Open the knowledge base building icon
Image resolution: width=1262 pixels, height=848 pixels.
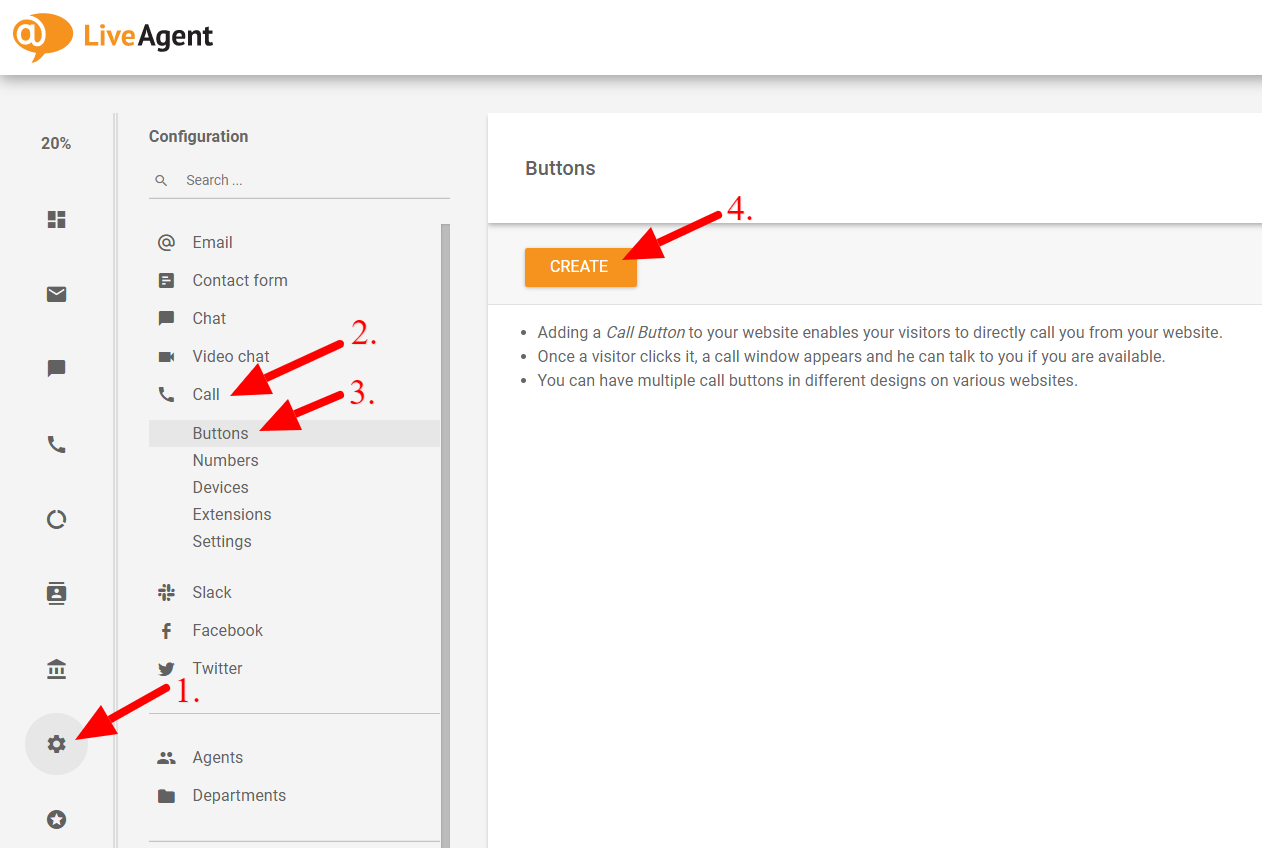pos(56,669)
